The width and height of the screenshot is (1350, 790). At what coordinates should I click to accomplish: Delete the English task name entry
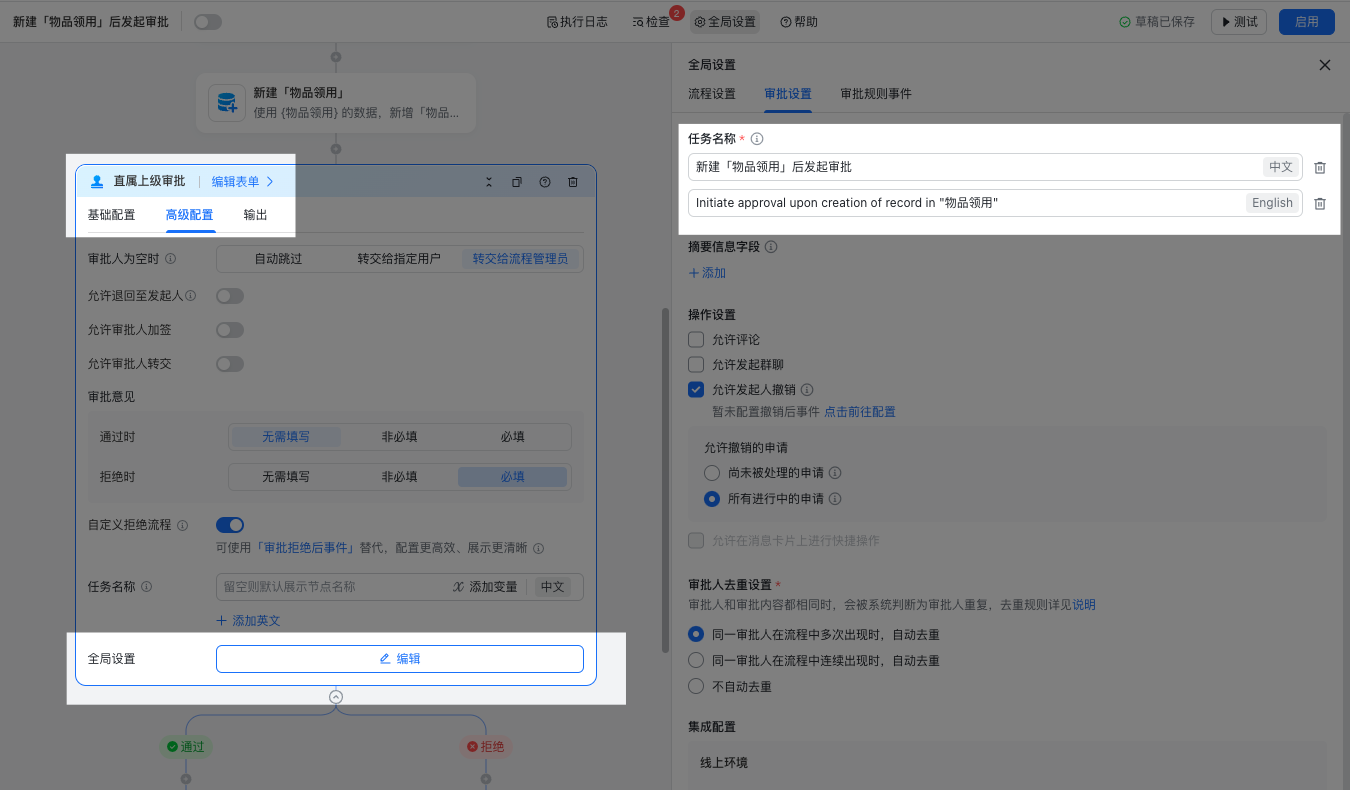tap(1320, 203)
